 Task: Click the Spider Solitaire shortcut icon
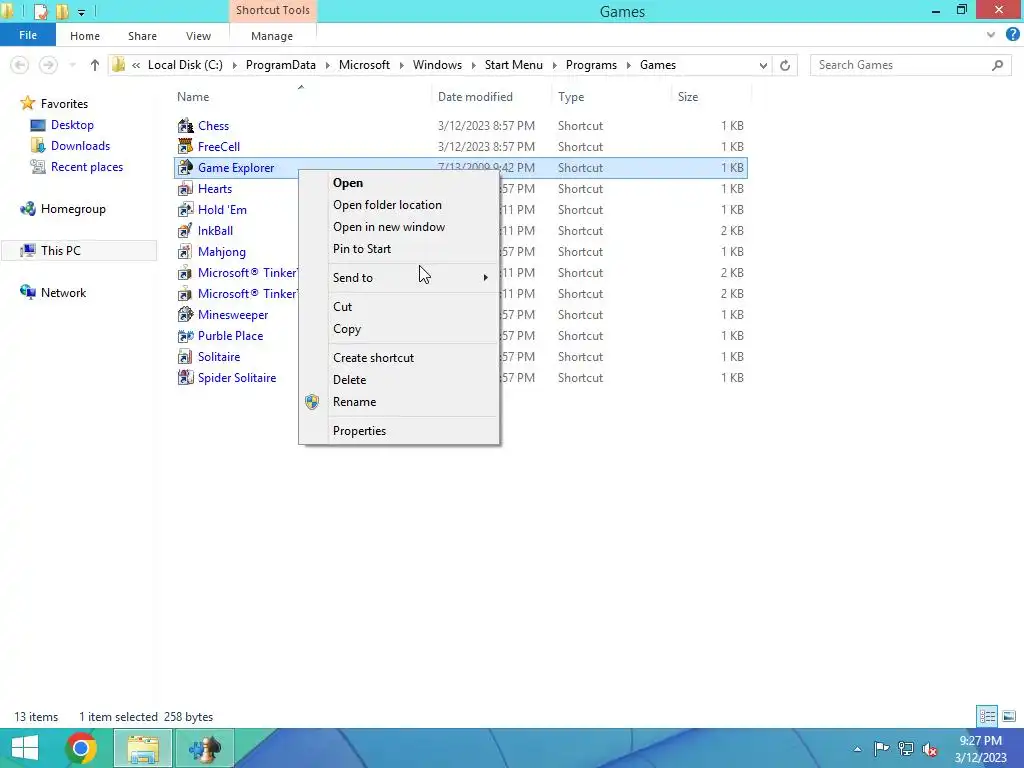(x=185, y=377)
